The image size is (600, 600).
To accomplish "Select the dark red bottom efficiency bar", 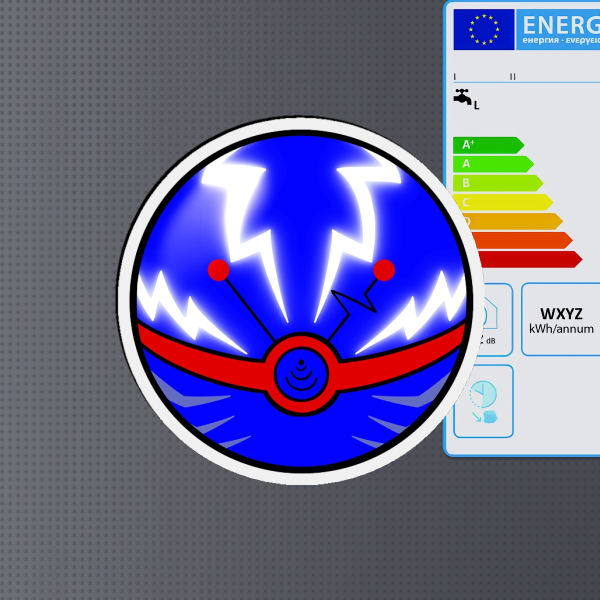I will click(x=530, y=259).
